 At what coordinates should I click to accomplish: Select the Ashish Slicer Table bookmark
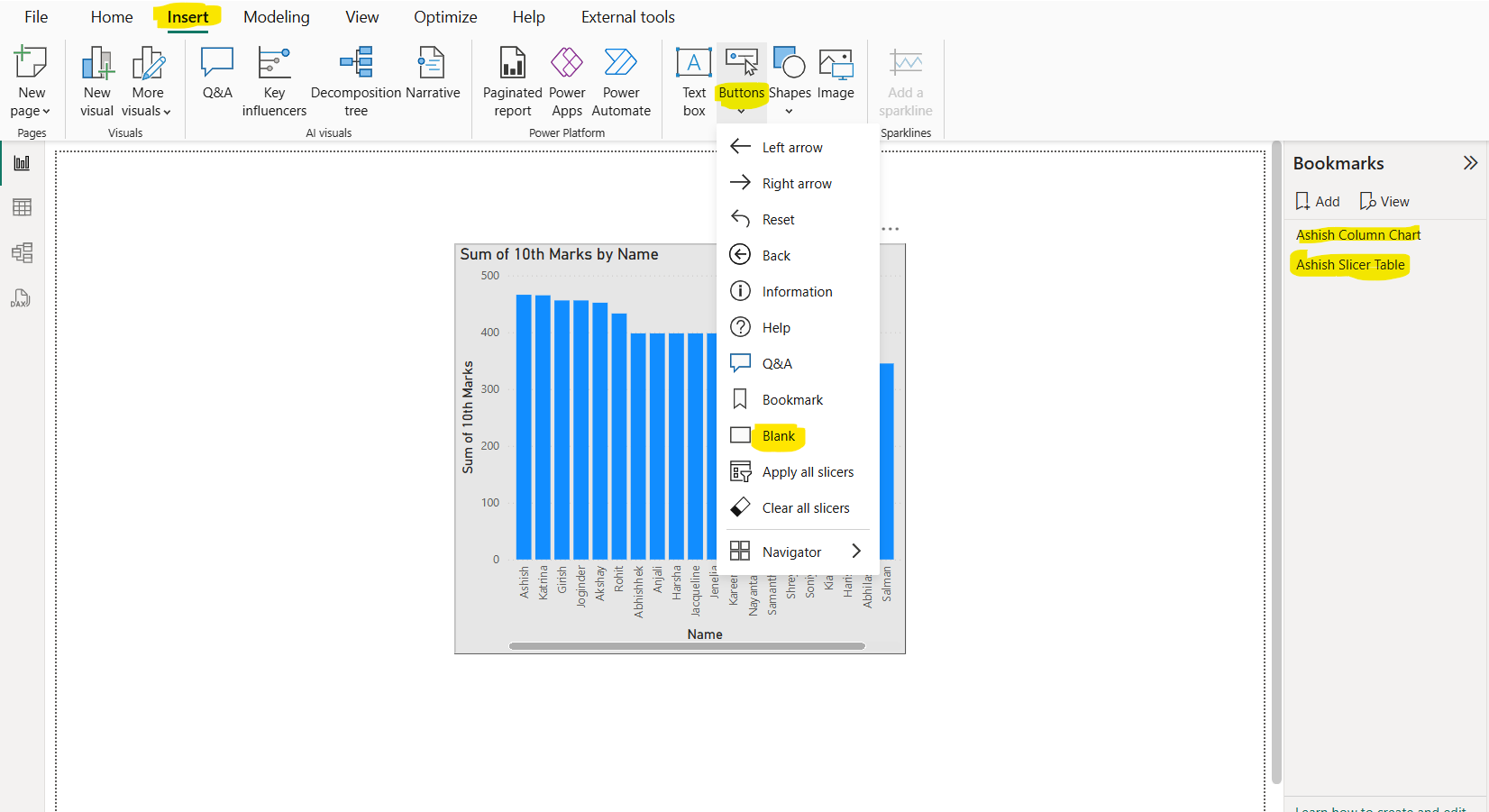(x=1349, y=265)
